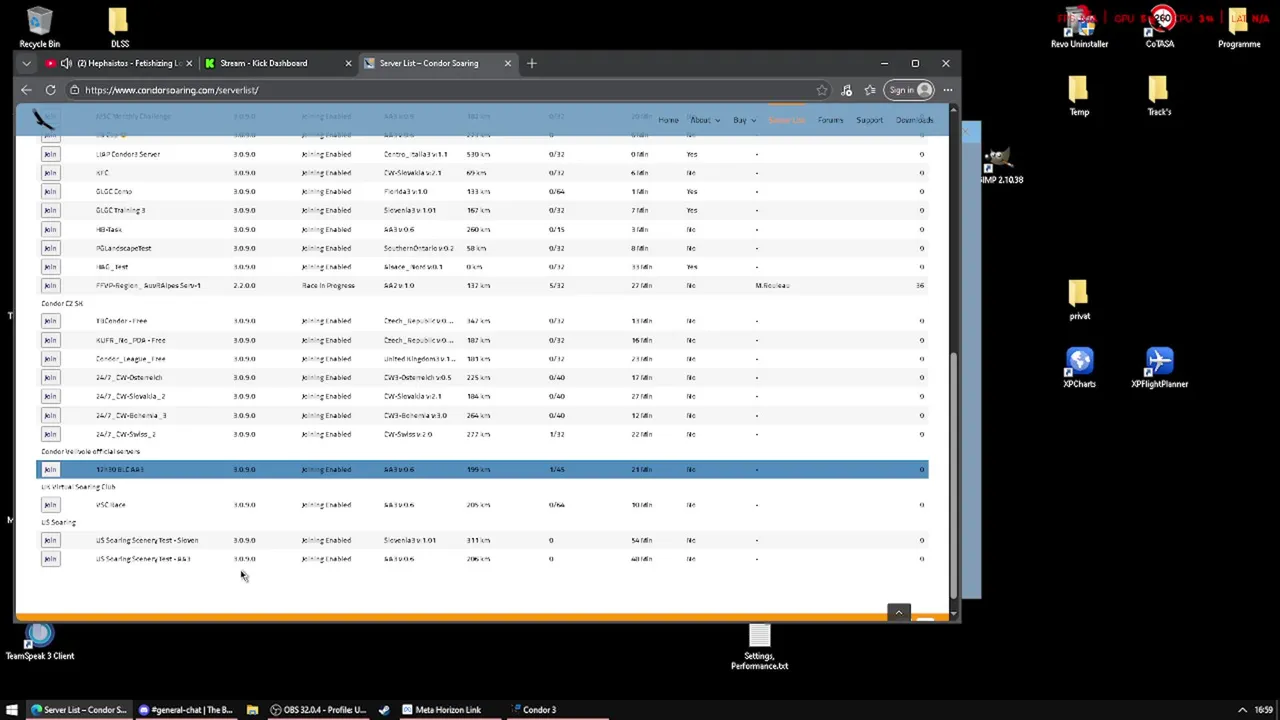
Task: Click the SouthernOntario landscape cell
Action: coord(418,248)
